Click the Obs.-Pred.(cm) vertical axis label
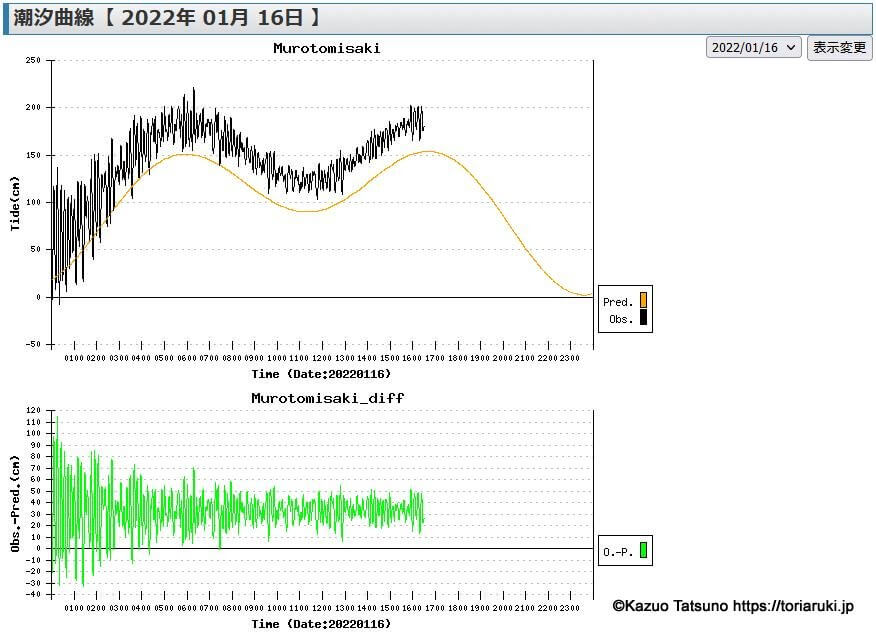Screen dimensions: 876x633 pyautogui.click(x=16, y=503)
